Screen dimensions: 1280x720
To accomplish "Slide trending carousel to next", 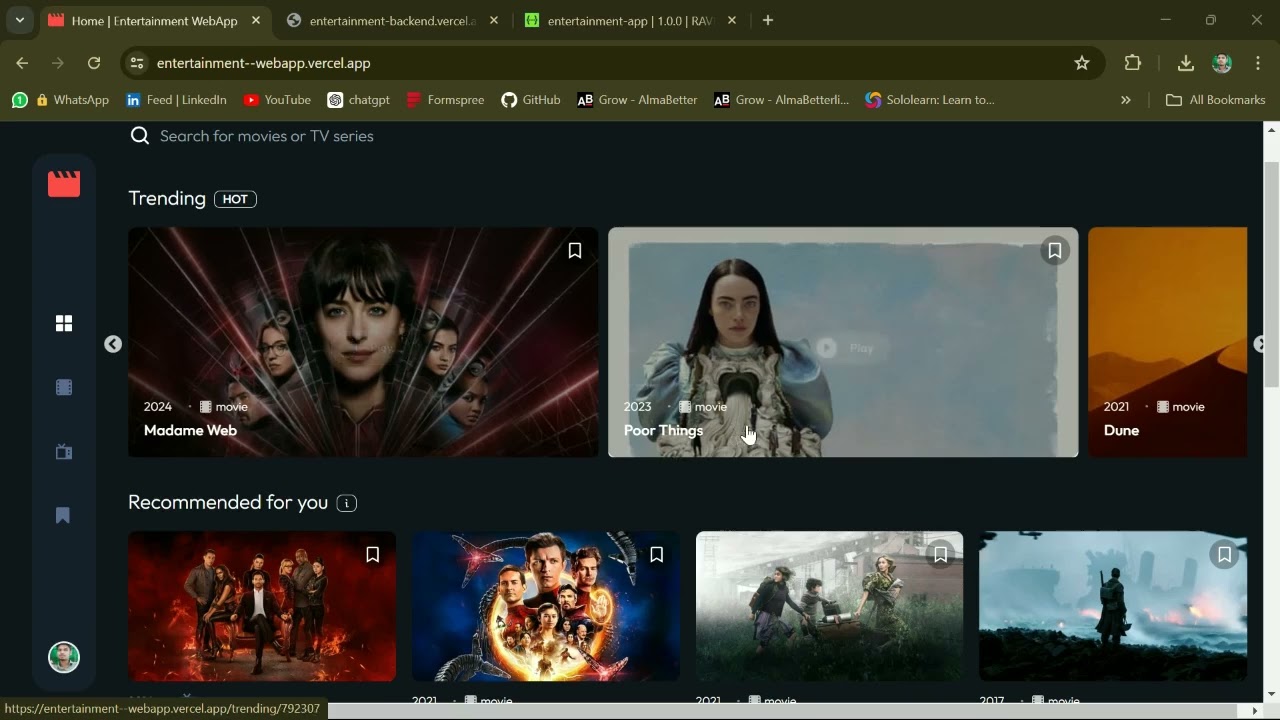I will point(1259,344).
